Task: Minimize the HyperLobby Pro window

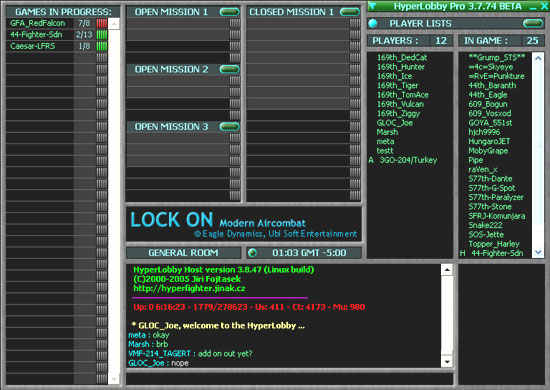Action: [533, 7]
